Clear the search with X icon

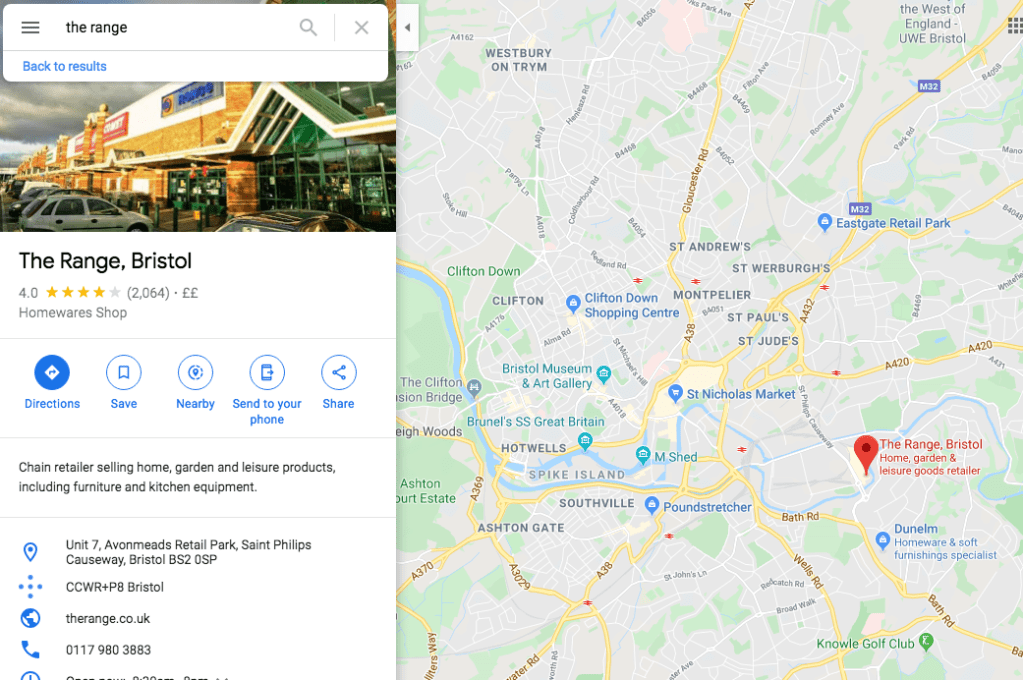click(361, 27)
